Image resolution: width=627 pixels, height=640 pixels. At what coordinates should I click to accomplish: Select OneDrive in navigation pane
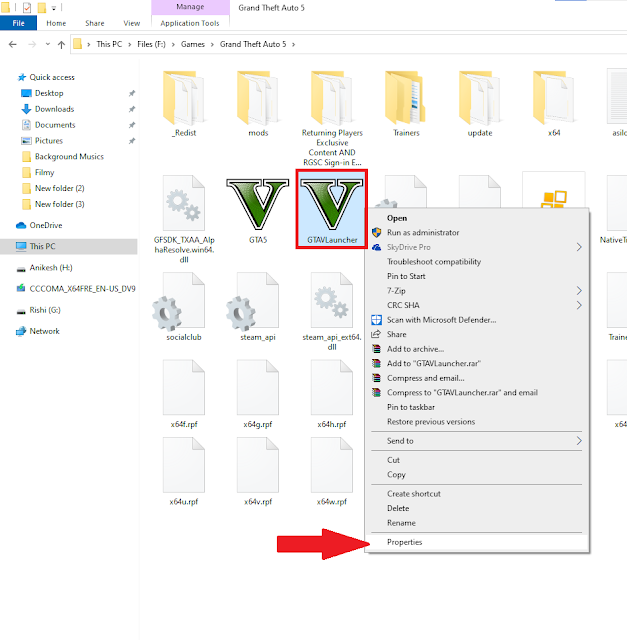click(x=46, y=225)
